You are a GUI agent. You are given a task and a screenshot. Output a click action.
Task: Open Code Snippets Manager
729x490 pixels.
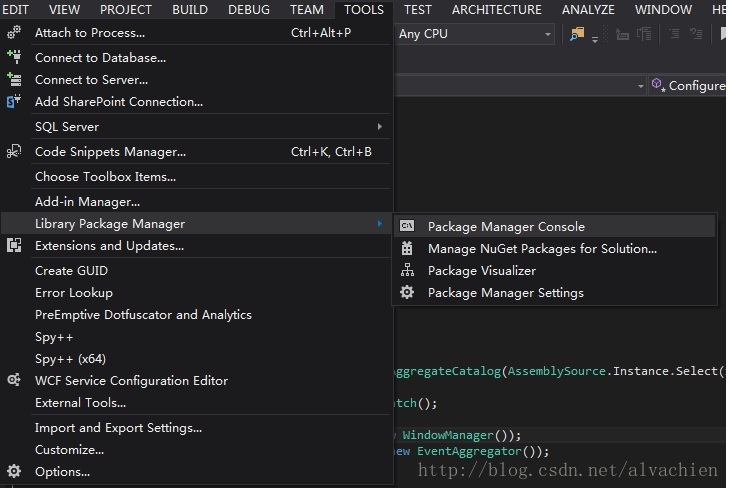point(195,152)
